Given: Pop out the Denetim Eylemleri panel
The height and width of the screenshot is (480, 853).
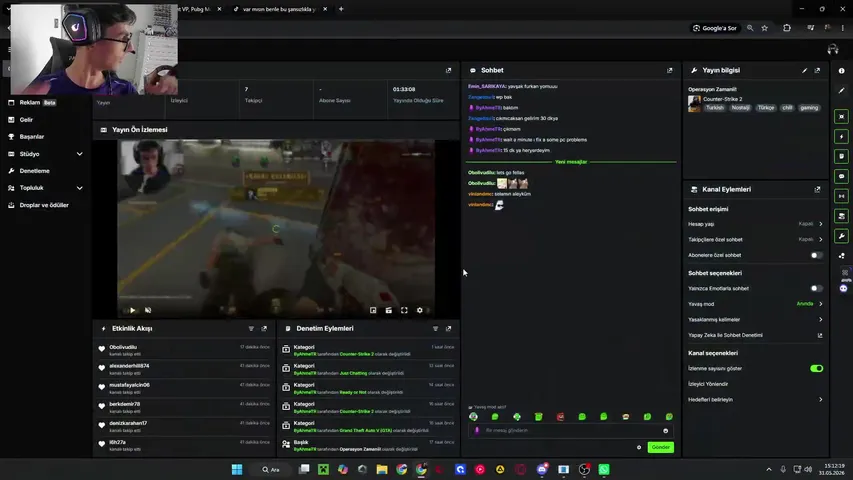Looking at the screenshot, I should click(448, 329).
